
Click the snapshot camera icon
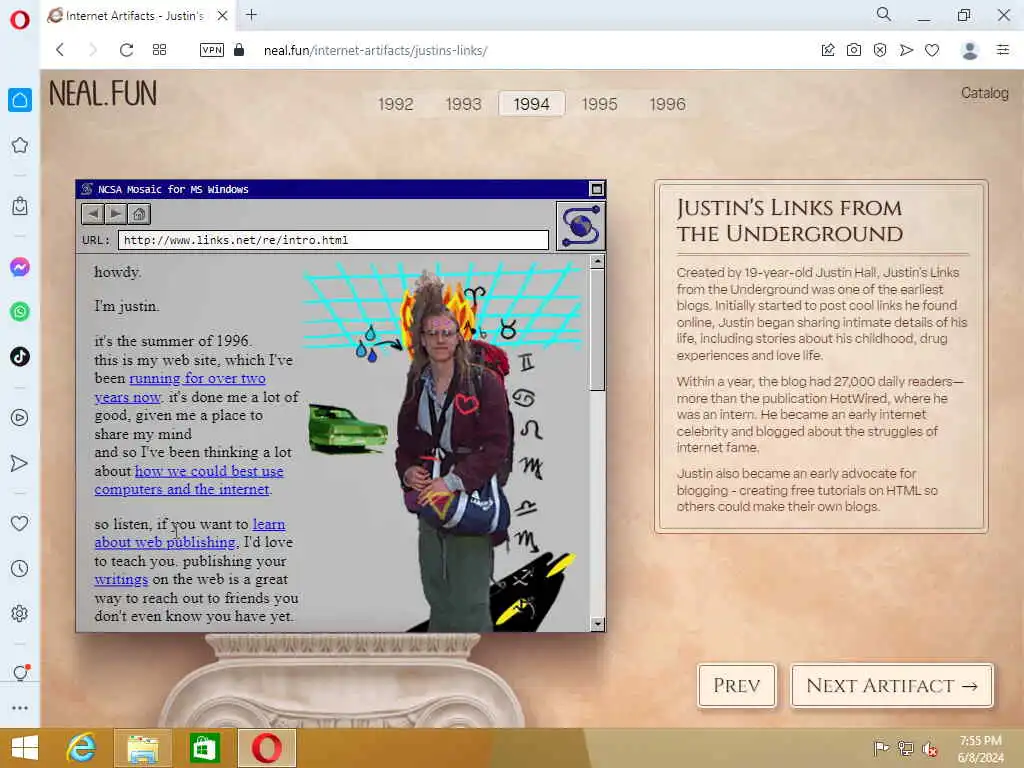point(854,50)
